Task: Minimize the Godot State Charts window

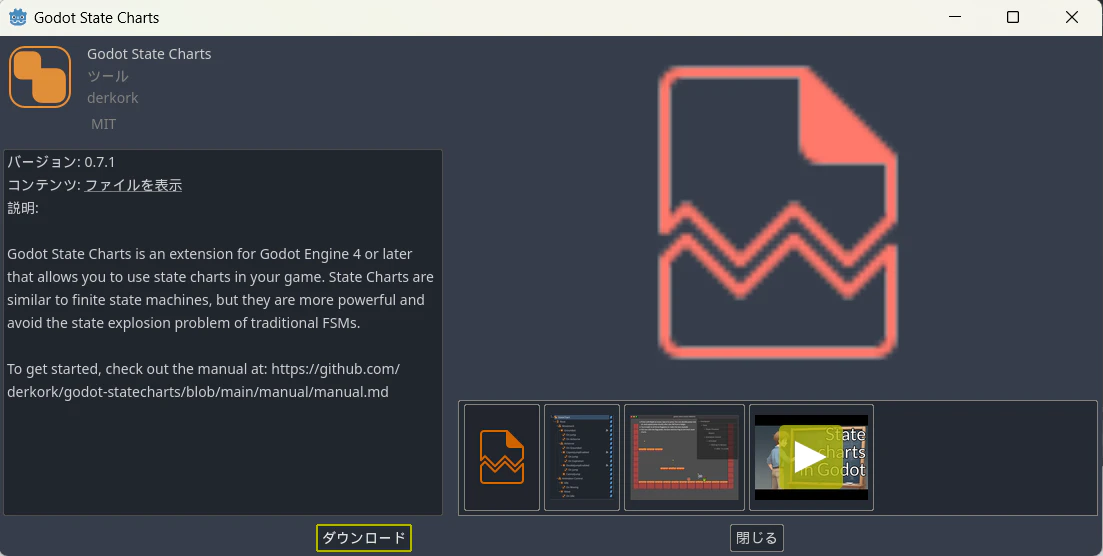Action: click(x=955, y=17)
